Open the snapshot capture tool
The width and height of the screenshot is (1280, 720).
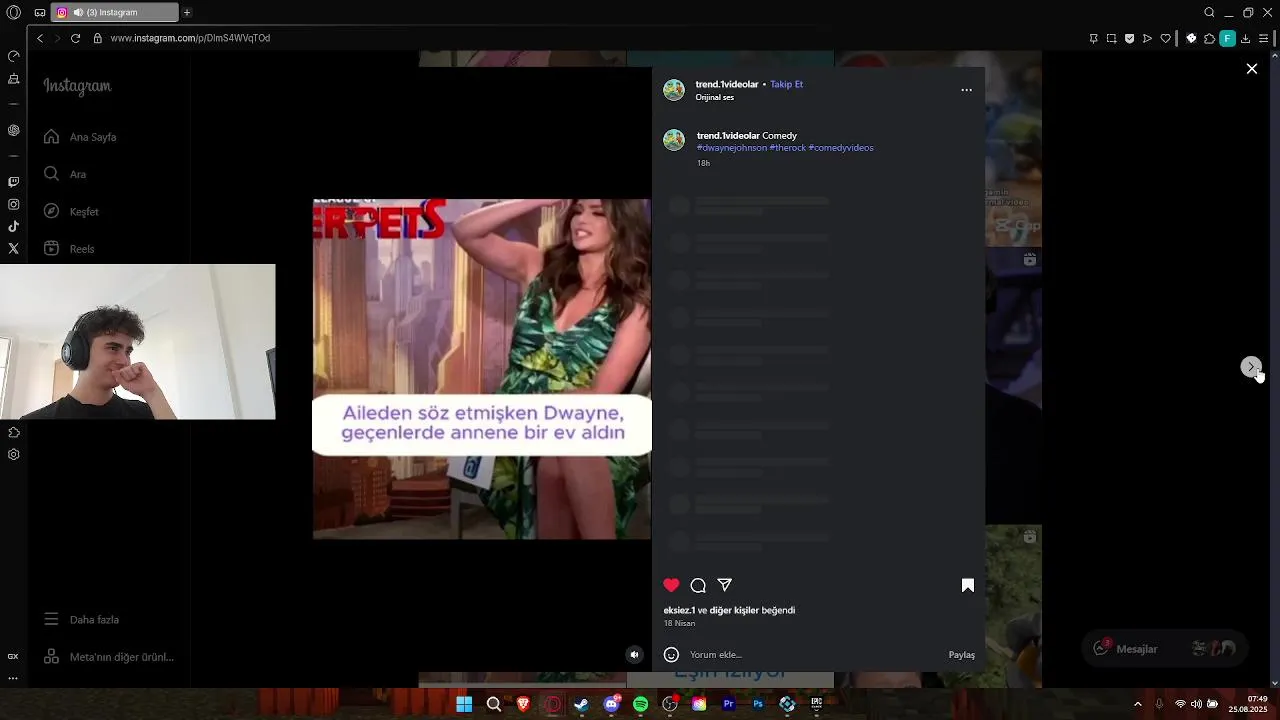click(1111, 38)
